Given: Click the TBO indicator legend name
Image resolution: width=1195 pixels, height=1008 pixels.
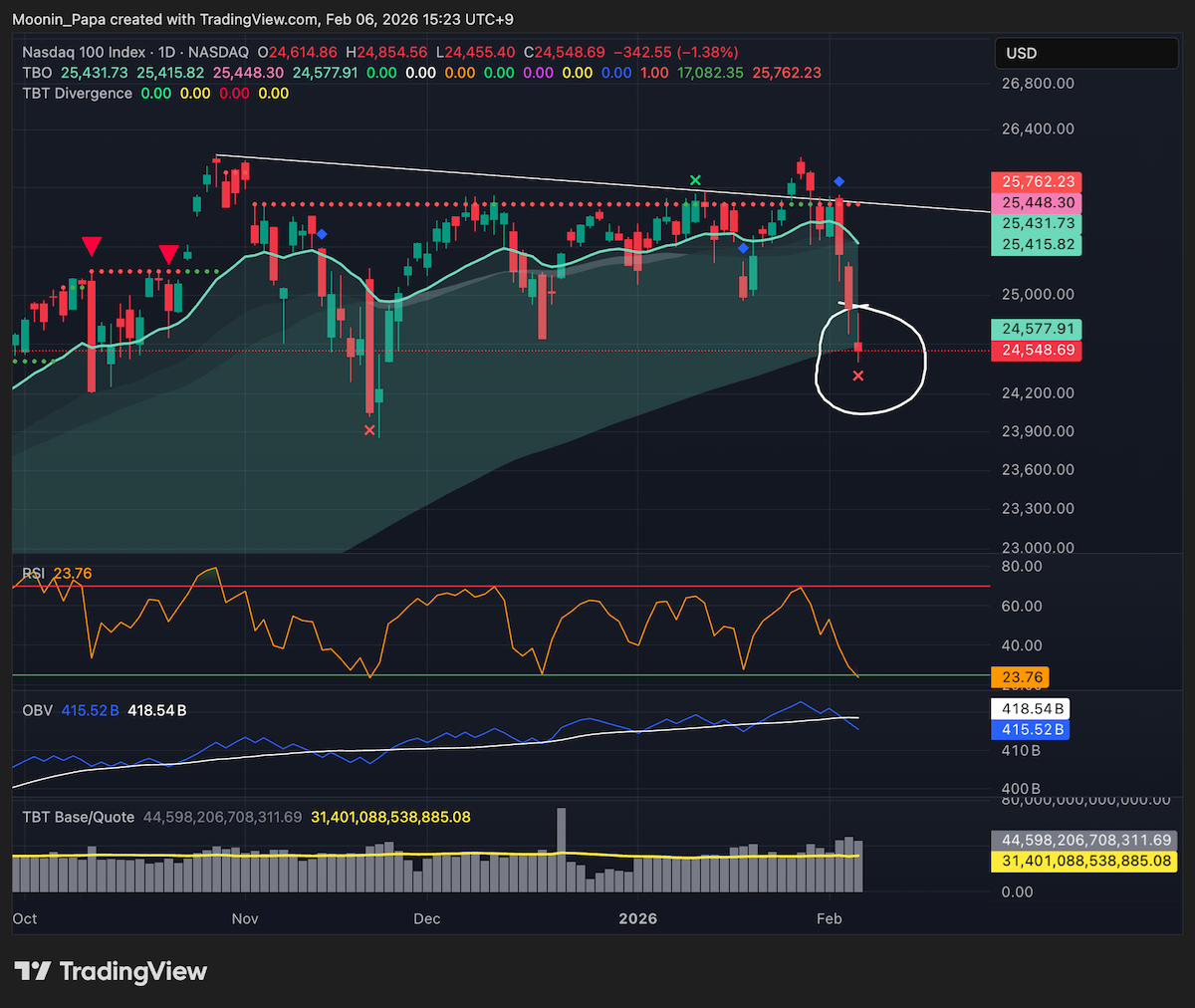Looking at the screenshot, I should pos(37,73).
